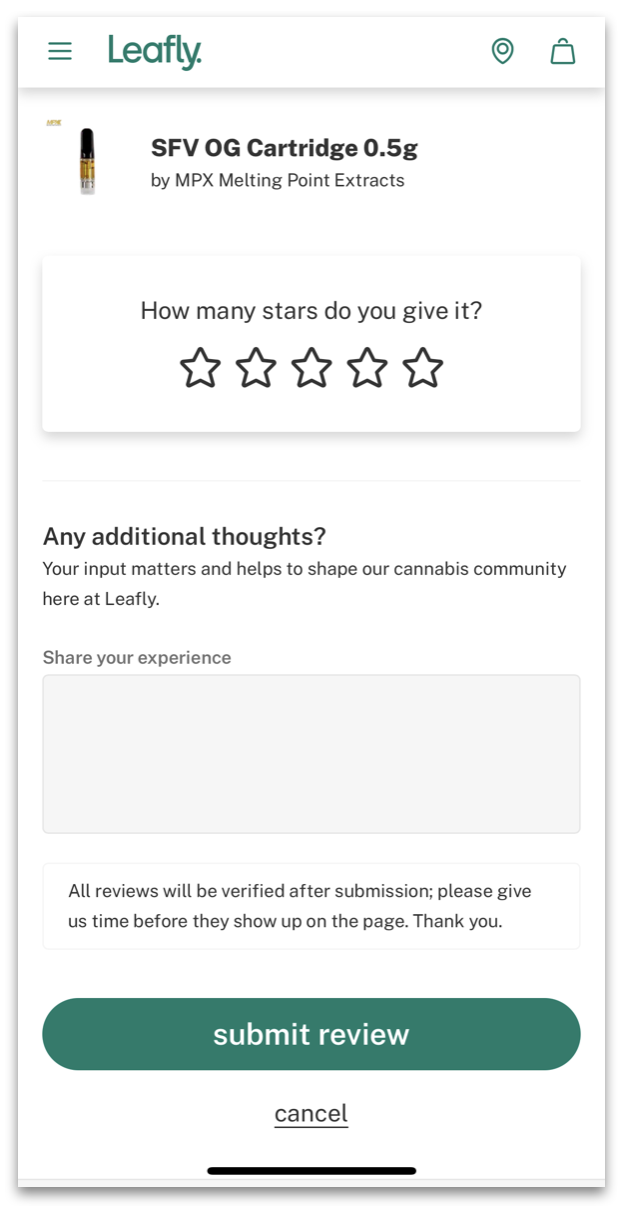Open the hamburger menu
626x1212 pixels.
coord(60,51)
